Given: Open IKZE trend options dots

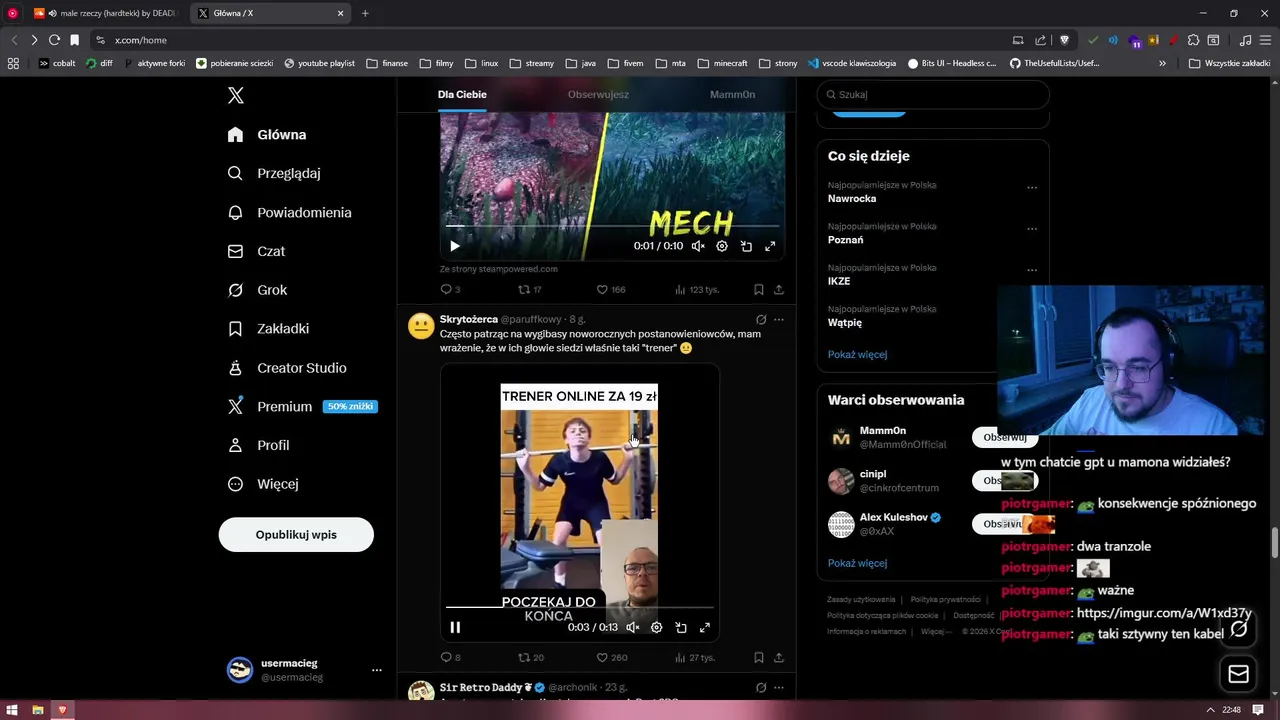Looking at the screenshot, I should [x=1032, y=270].
